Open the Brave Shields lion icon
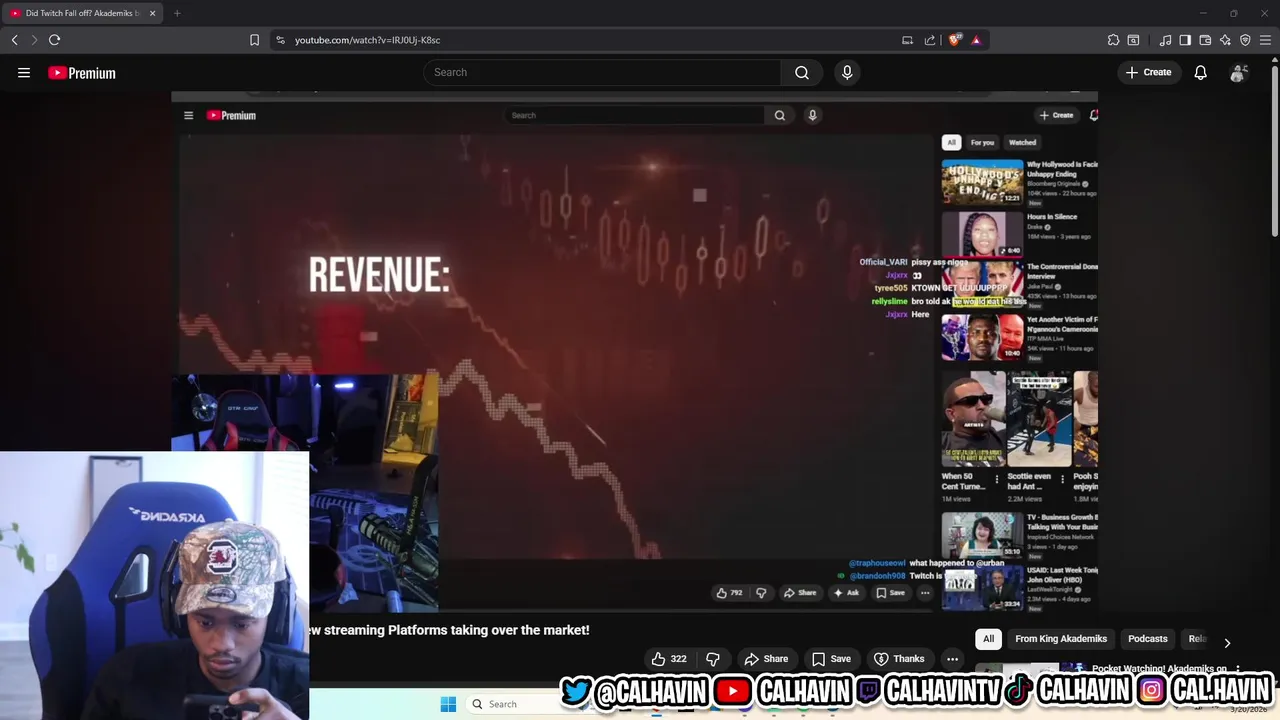This screenshot has height=720, width=1280. pos(955,40)
